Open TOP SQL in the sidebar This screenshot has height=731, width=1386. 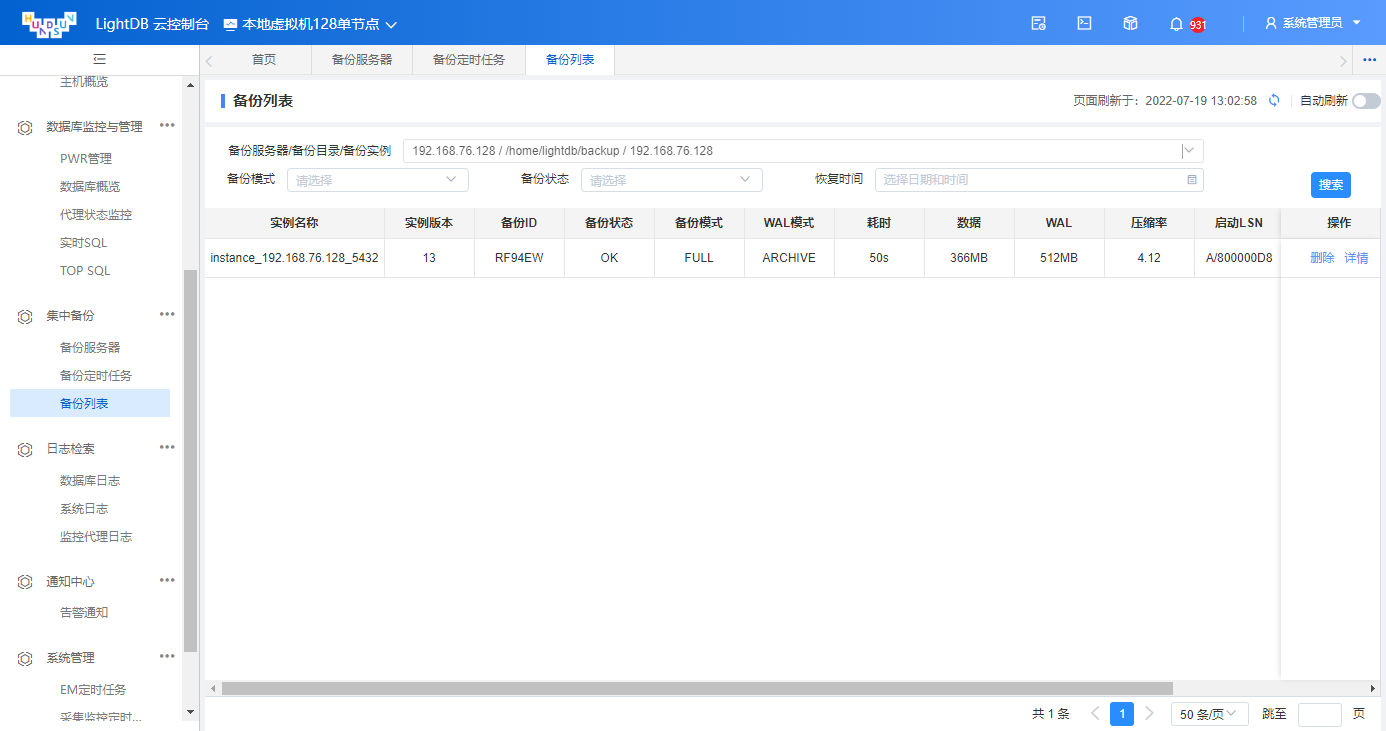85,271
